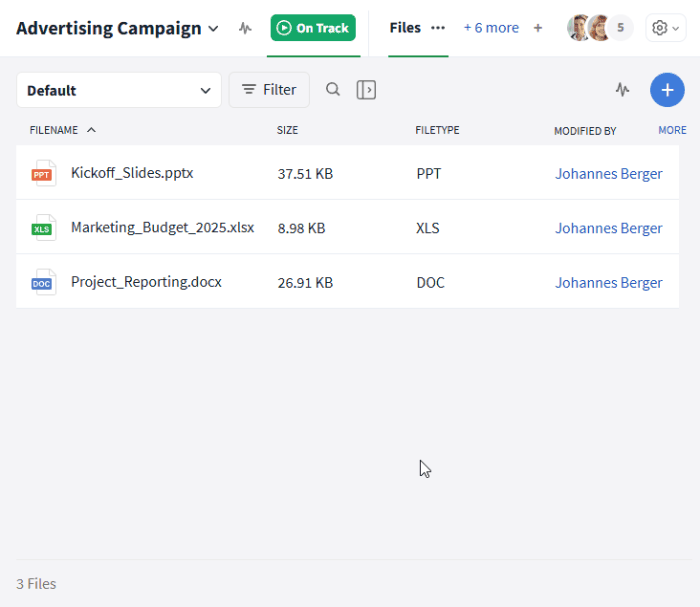This screenshot has height=607, width=700.
Task: Open the search magnifier icon
Action: (333, 89)
